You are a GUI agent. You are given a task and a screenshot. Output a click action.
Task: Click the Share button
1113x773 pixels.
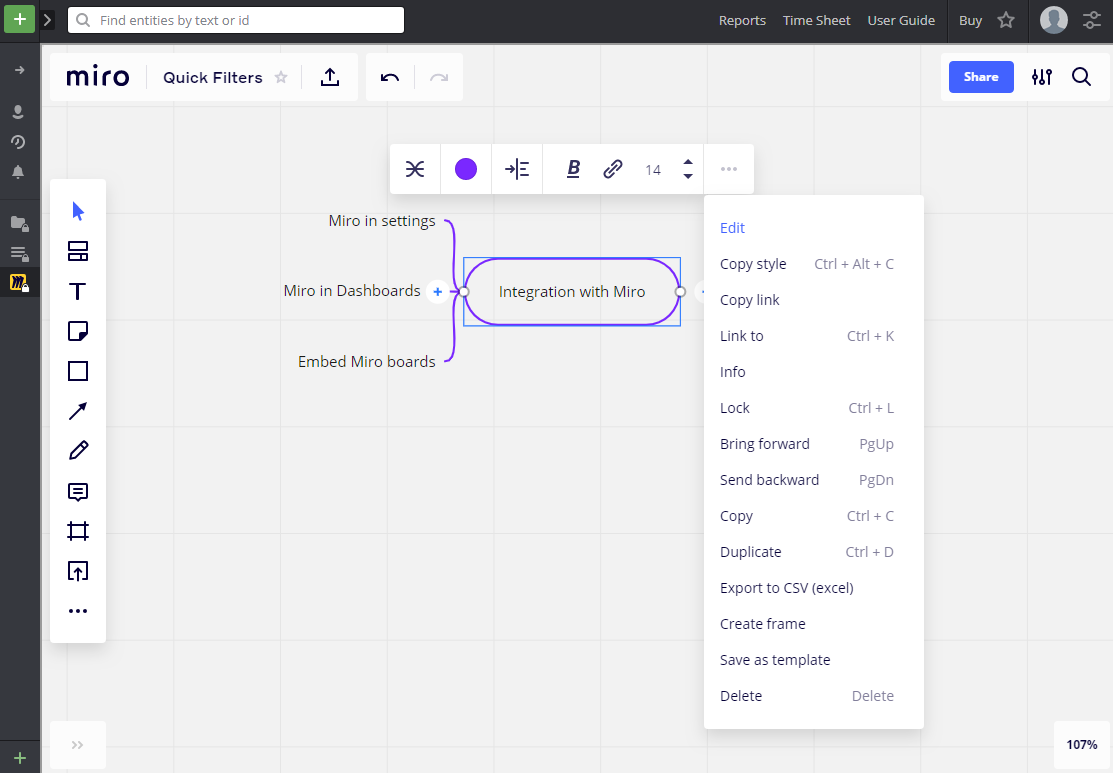coord(980,76)
